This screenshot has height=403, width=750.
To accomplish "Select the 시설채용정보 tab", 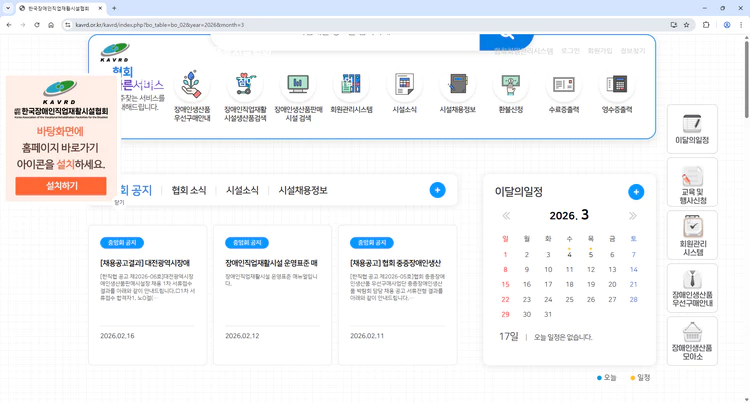I will [x=303, y=190].
